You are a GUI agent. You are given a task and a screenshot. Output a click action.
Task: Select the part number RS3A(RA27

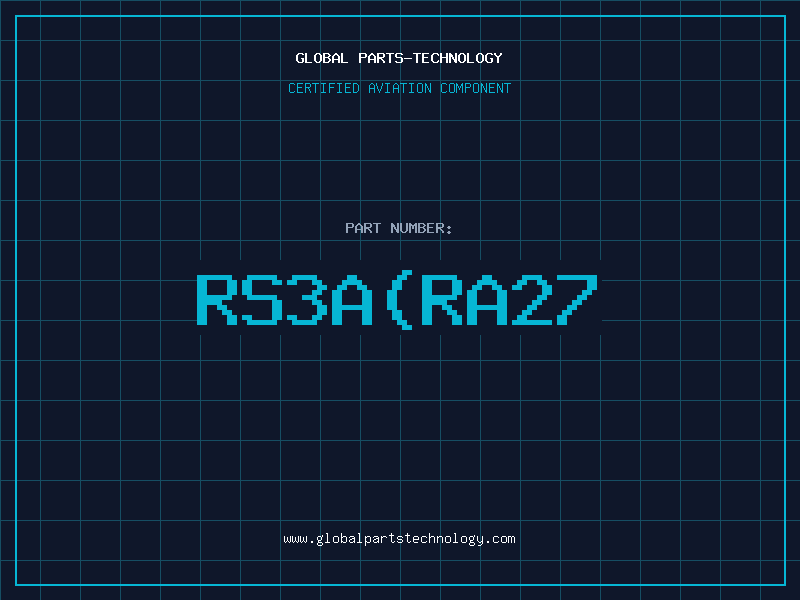[x=397, y=299]
